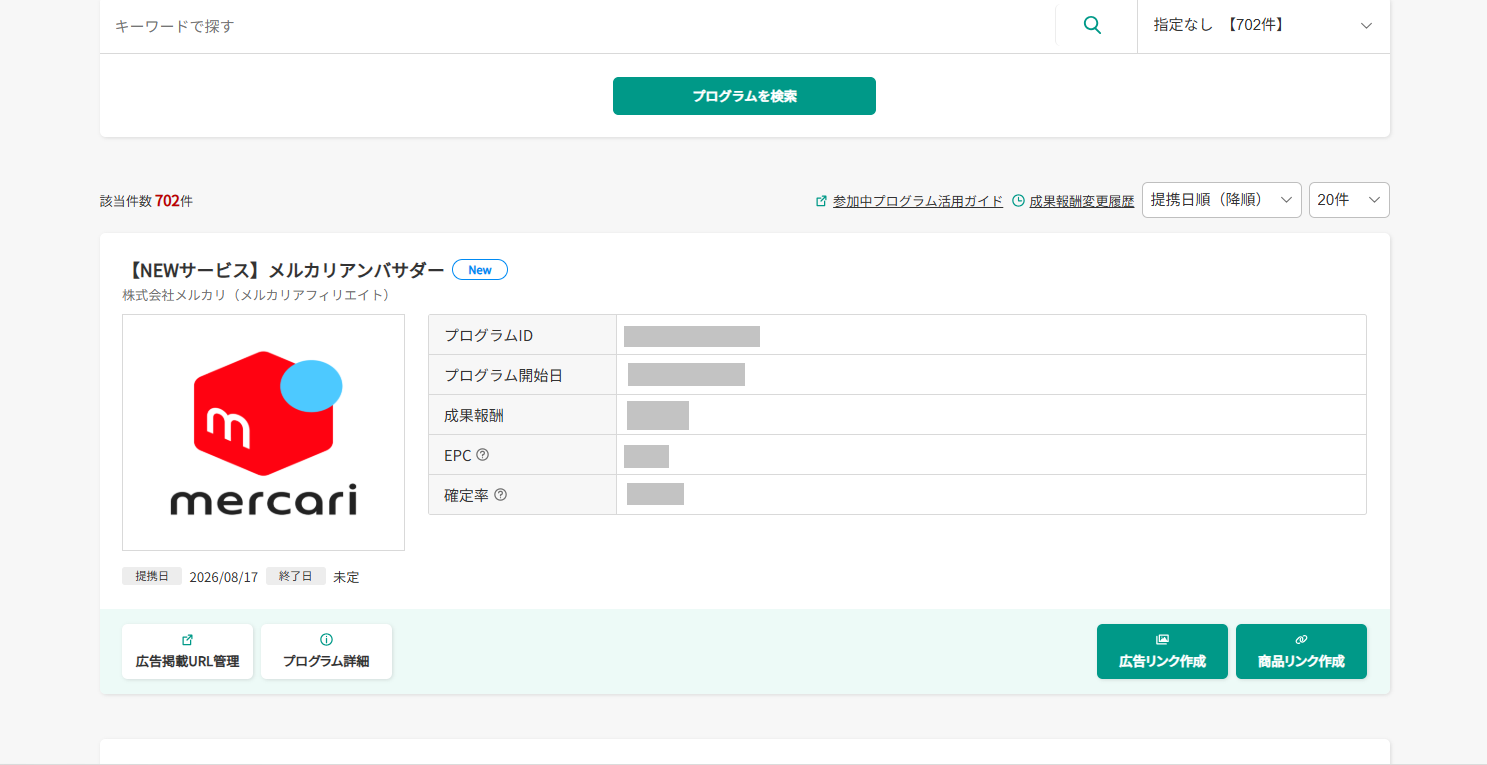Click the external link icon beside 参加中プログラム活用ガイド

[822, 201]
